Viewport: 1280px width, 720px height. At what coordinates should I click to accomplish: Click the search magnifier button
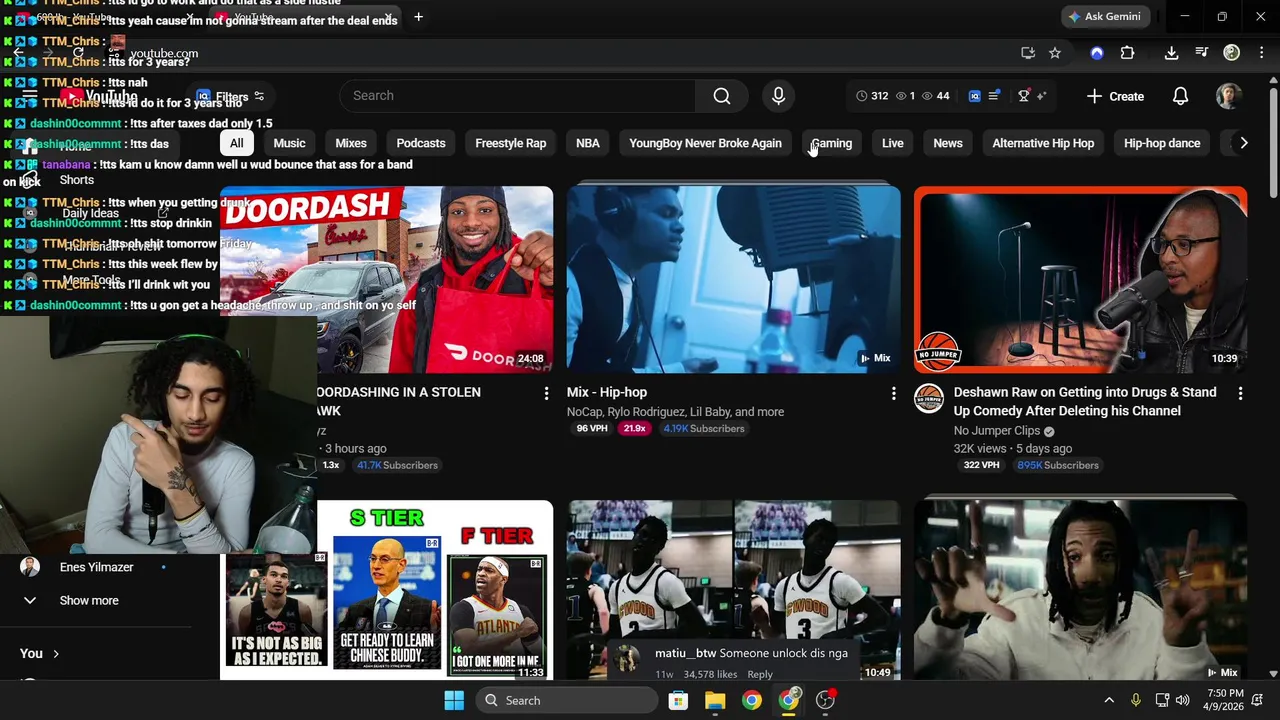pos(722,96)
